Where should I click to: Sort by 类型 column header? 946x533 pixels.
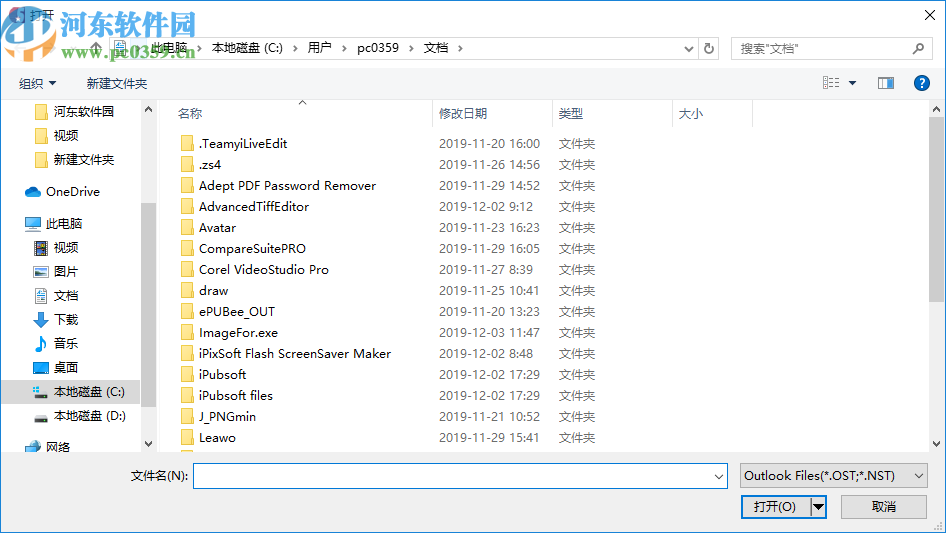571,113
